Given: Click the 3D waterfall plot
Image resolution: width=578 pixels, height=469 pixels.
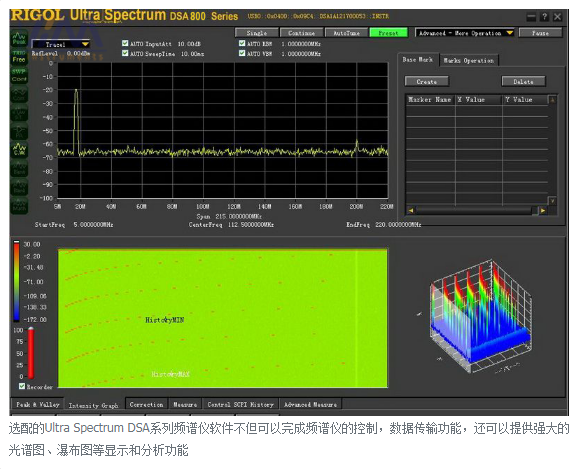Looking at the screenshot, I should 480,317.
